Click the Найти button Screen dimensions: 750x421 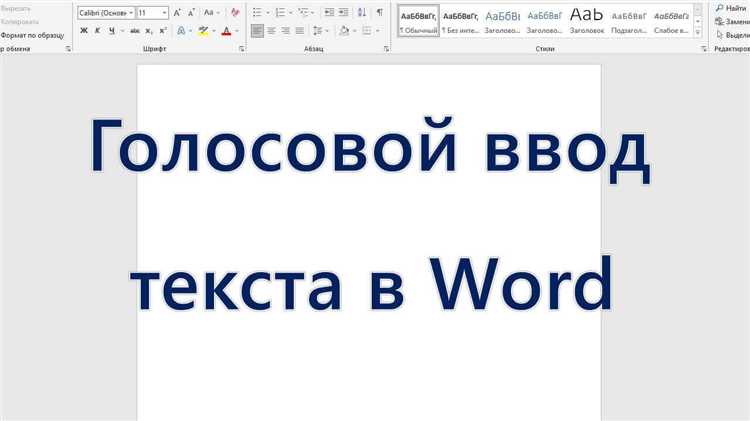[733, 8]
